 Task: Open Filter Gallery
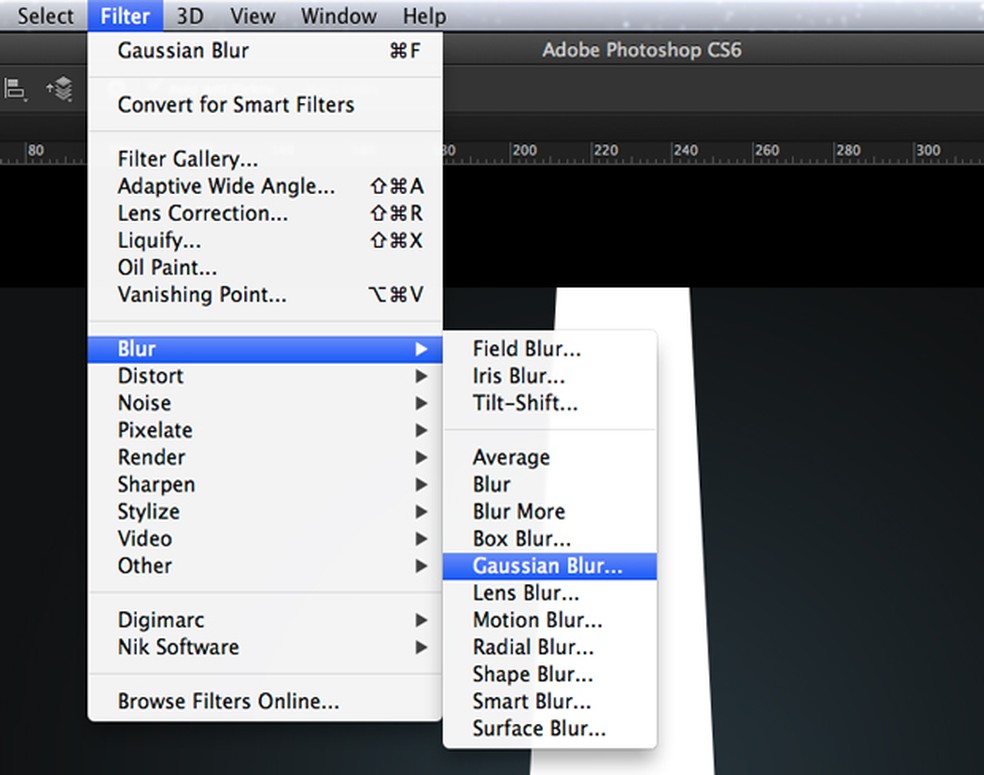tap(265, 159)
